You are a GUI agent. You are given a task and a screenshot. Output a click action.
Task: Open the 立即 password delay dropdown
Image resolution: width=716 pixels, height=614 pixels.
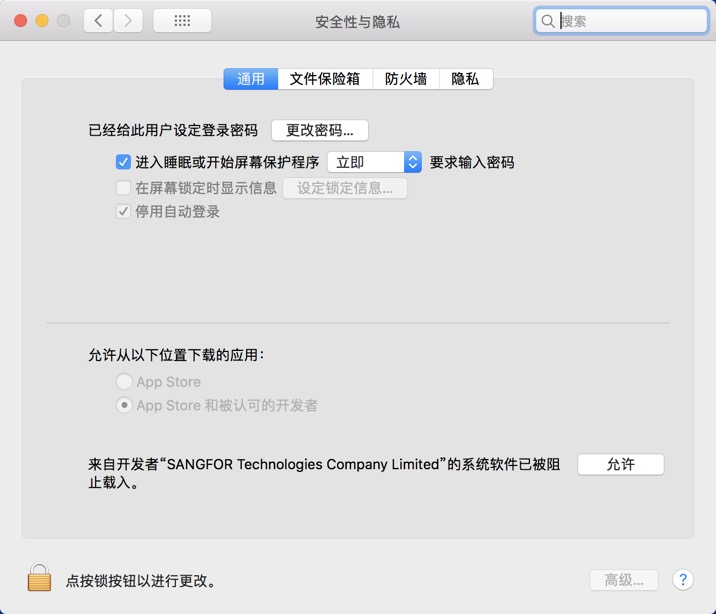(374, 162)
